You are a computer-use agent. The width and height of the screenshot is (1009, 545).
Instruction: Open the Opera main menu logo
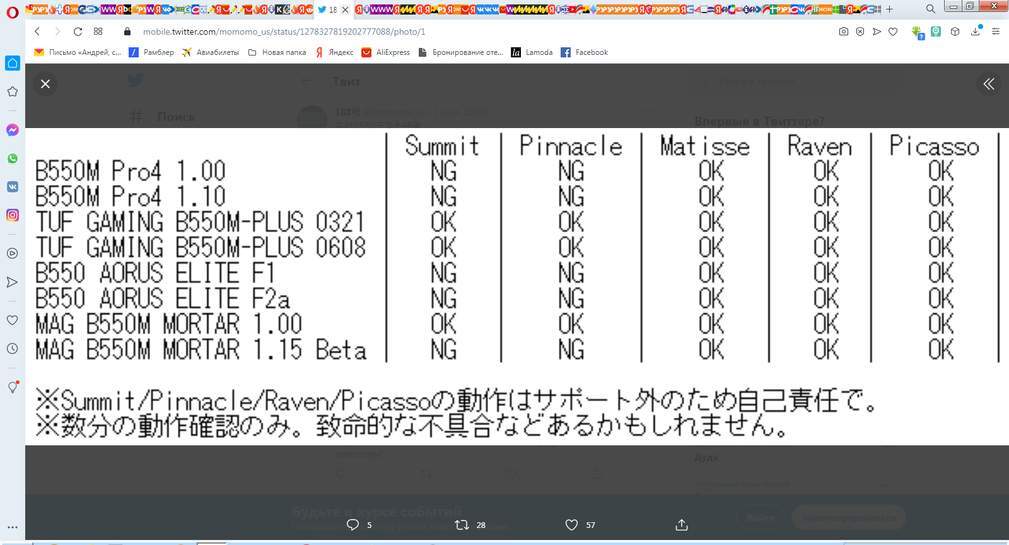[11, 12]
